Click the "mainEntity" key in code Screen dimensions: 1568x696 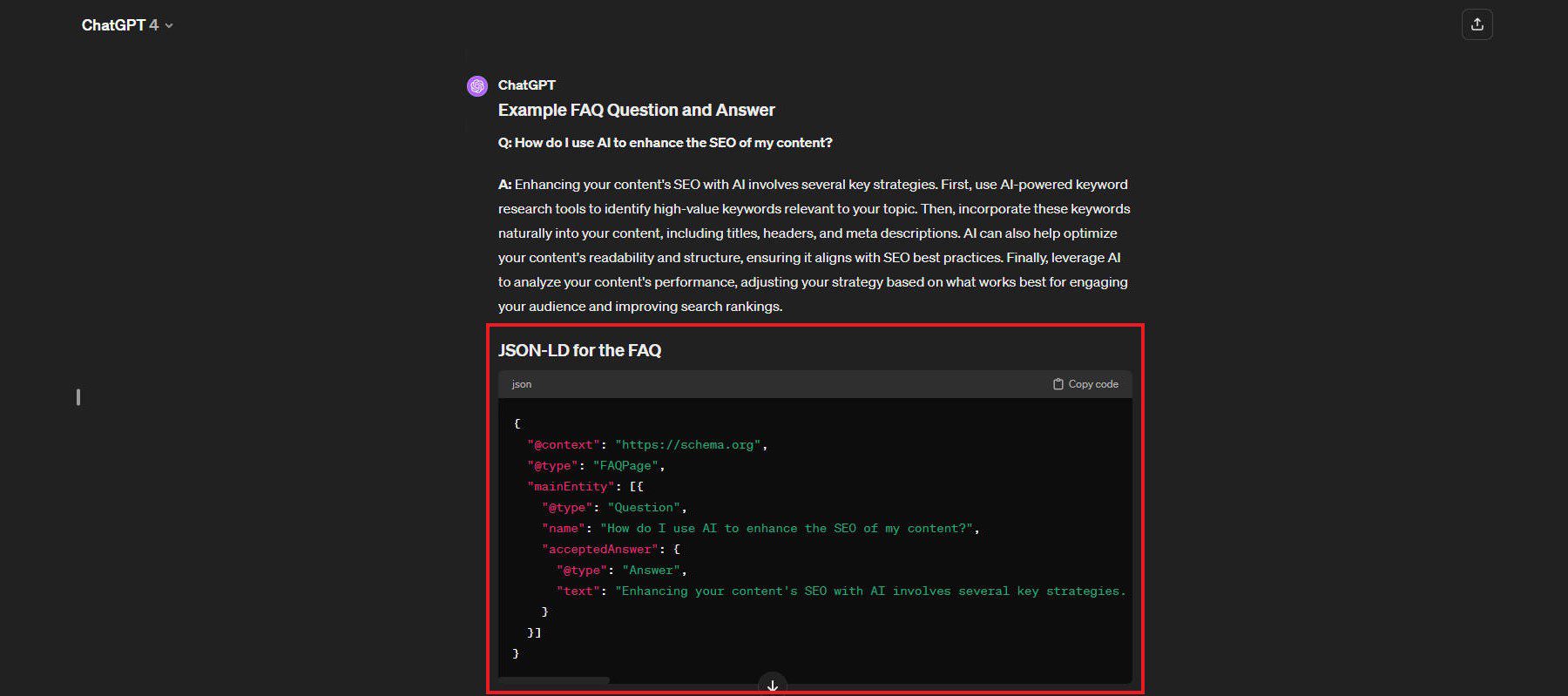(571, 487)
